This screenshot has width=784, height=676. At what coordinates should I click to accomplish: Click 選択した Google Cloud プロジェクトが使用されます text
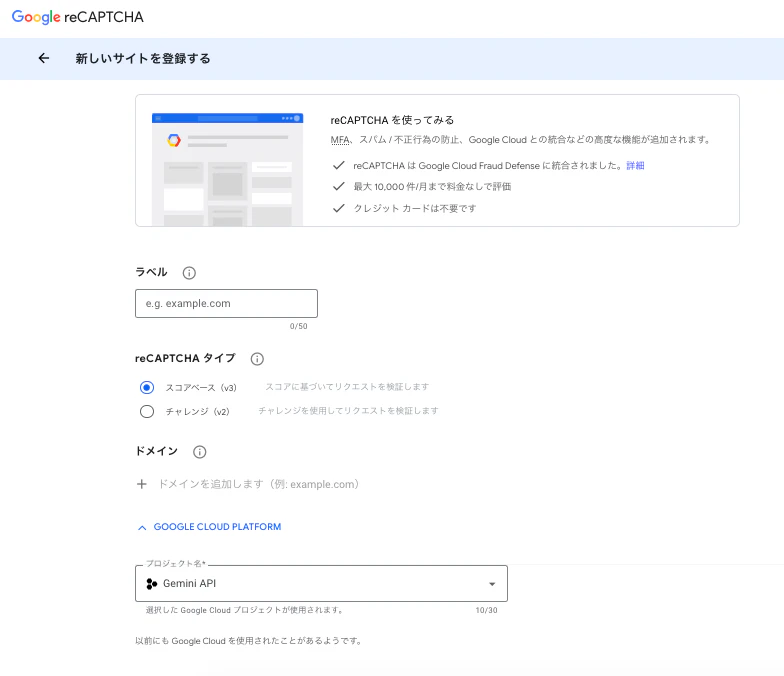[x=244, y=610]
